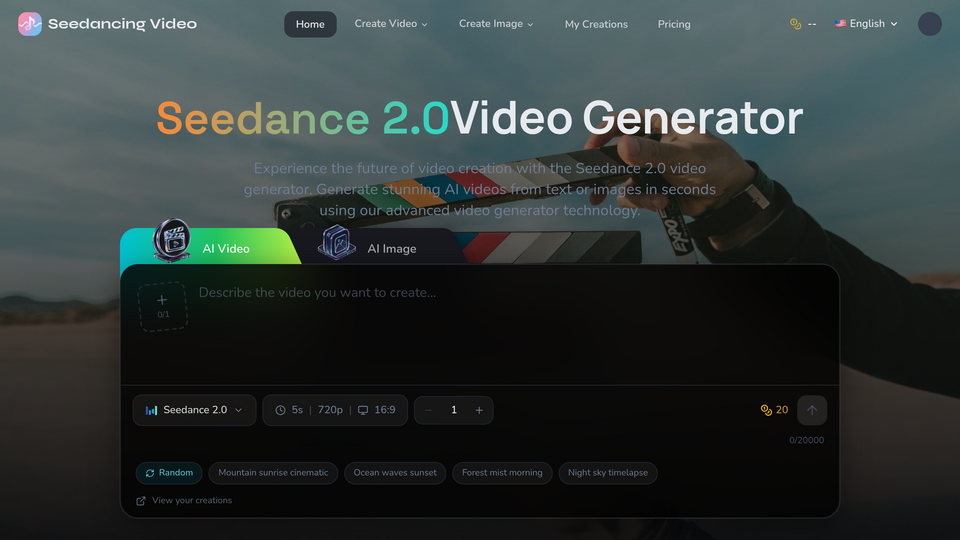The width and height of the screenshot is (960, 540).
Task: Switch to the AI Video tab
Action: [208, 247]
